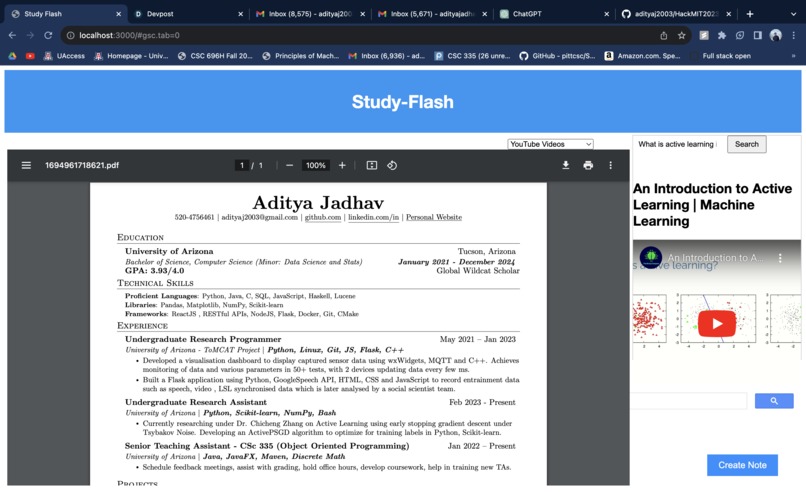Click the YouTube channel avatar on video
806x504 pixels.
pyautogui.click(x=651, y=257)
